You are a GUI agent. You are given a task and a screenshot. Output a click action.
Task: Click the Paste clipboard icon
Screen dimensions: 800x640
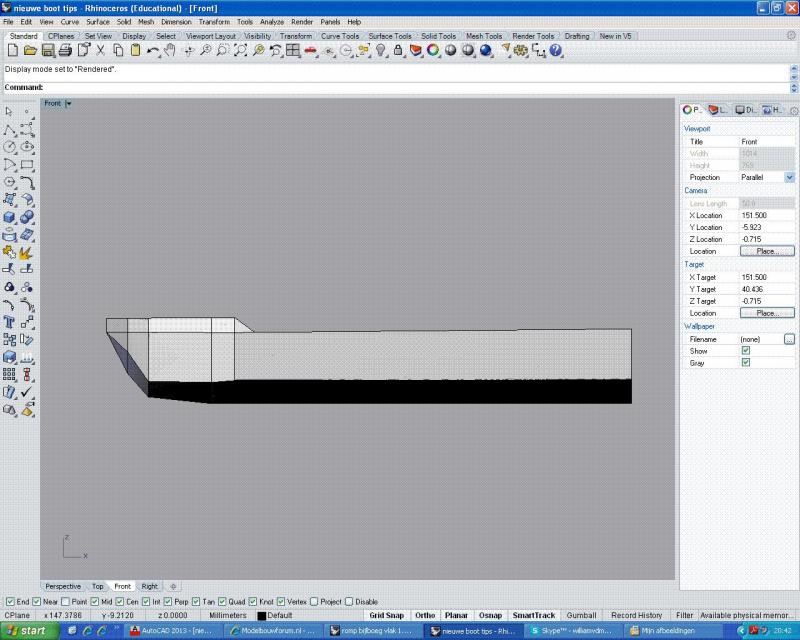point(135,50)
